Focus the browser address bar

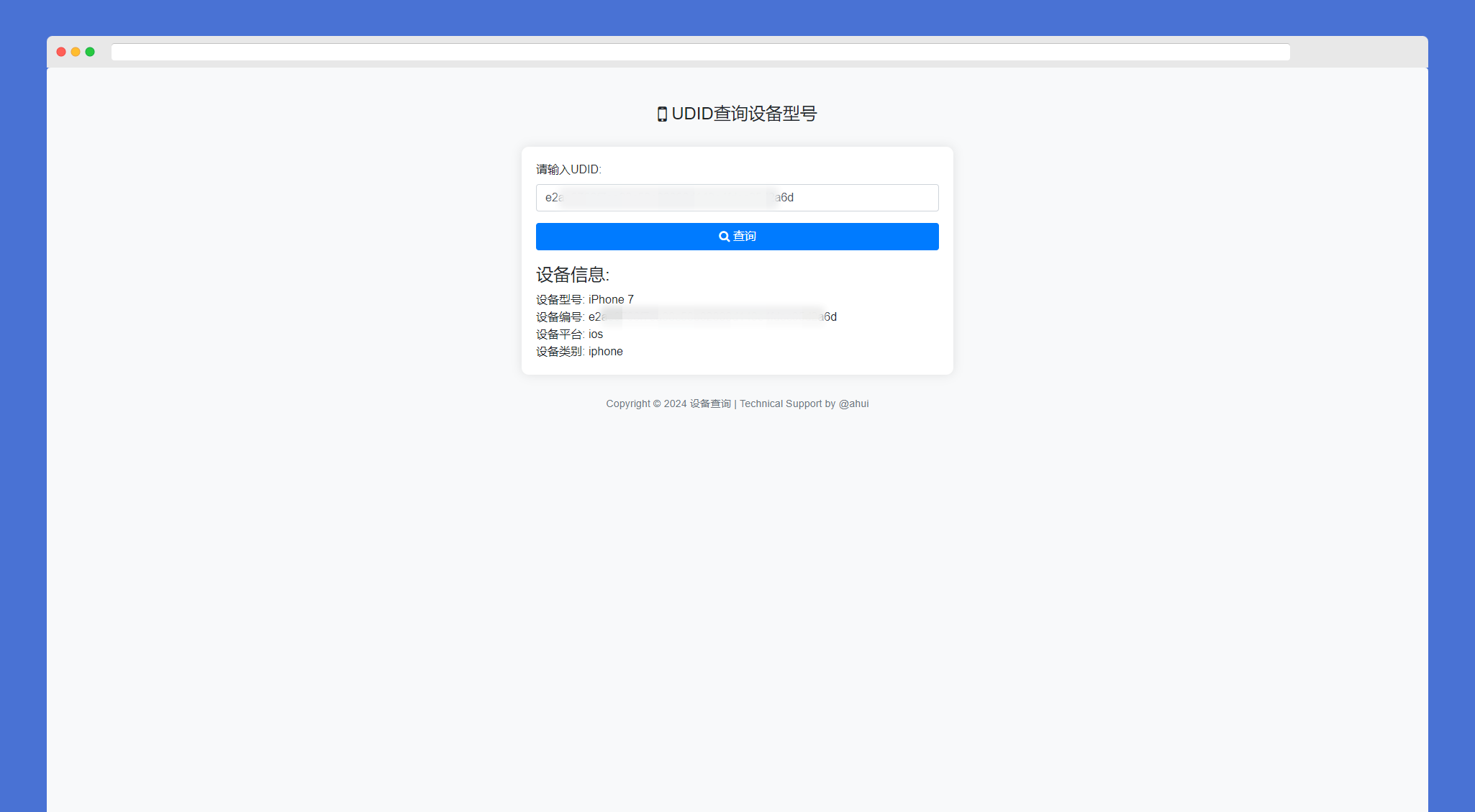700,53
